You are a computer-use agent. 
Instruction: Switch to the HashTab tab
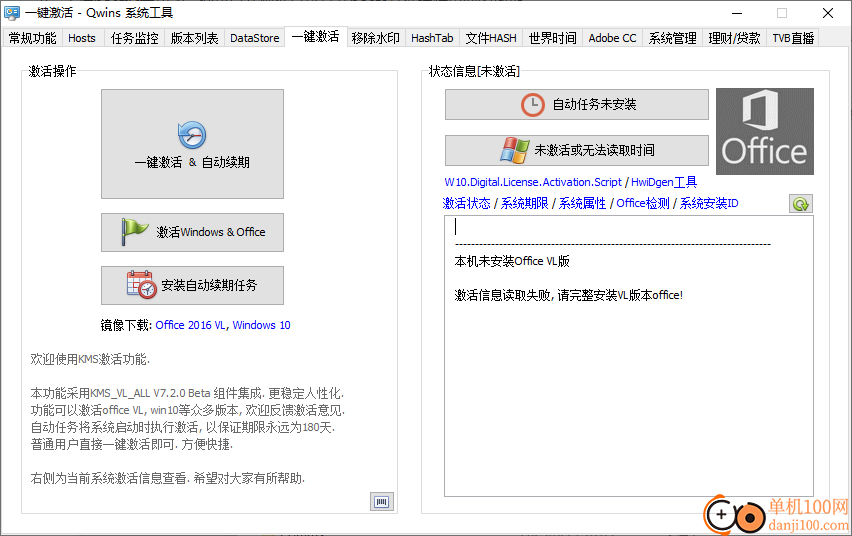click(432, 38)
